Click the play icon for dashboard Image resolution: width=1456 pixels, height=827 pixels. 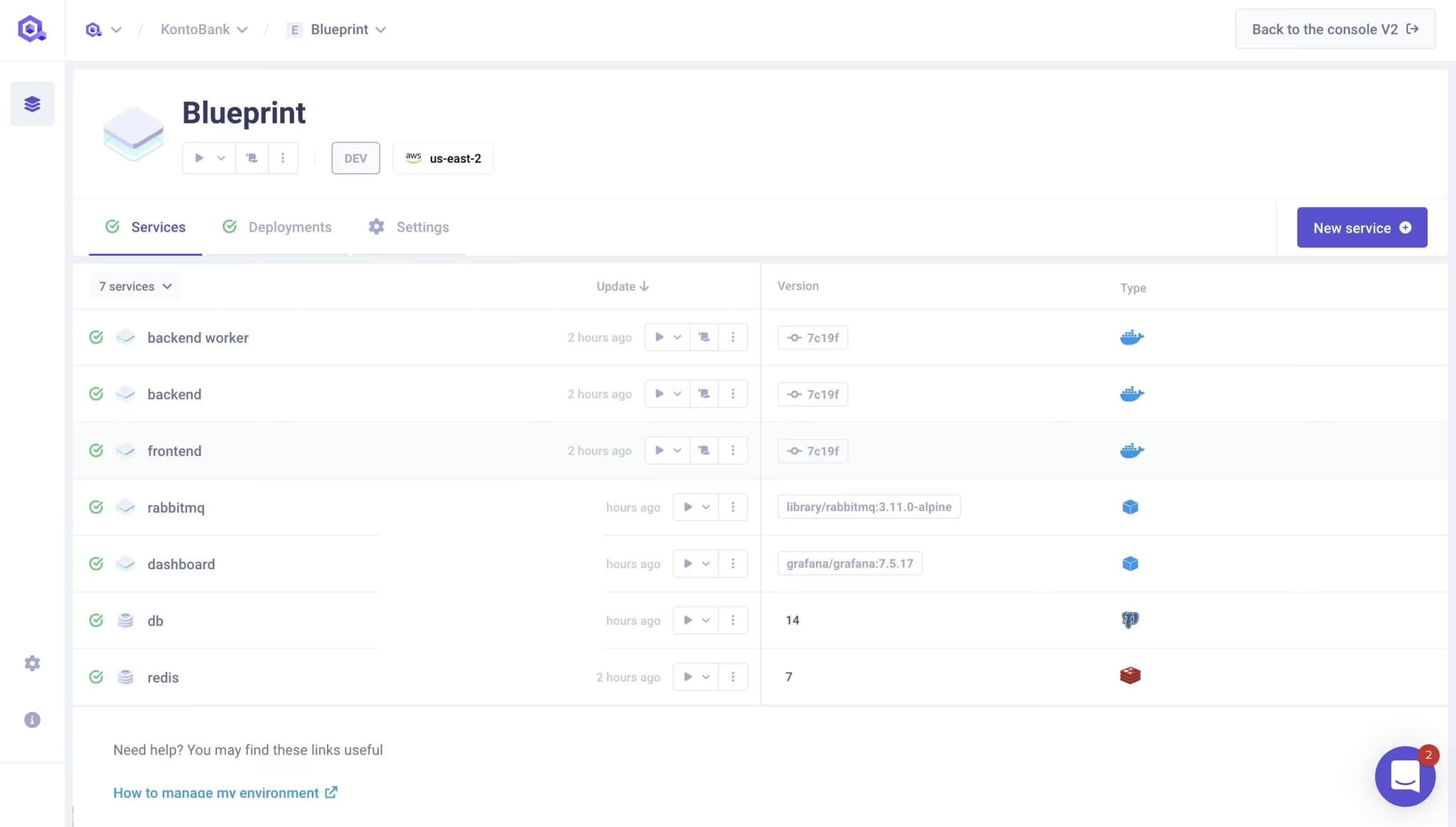click(x=687, y=563)
